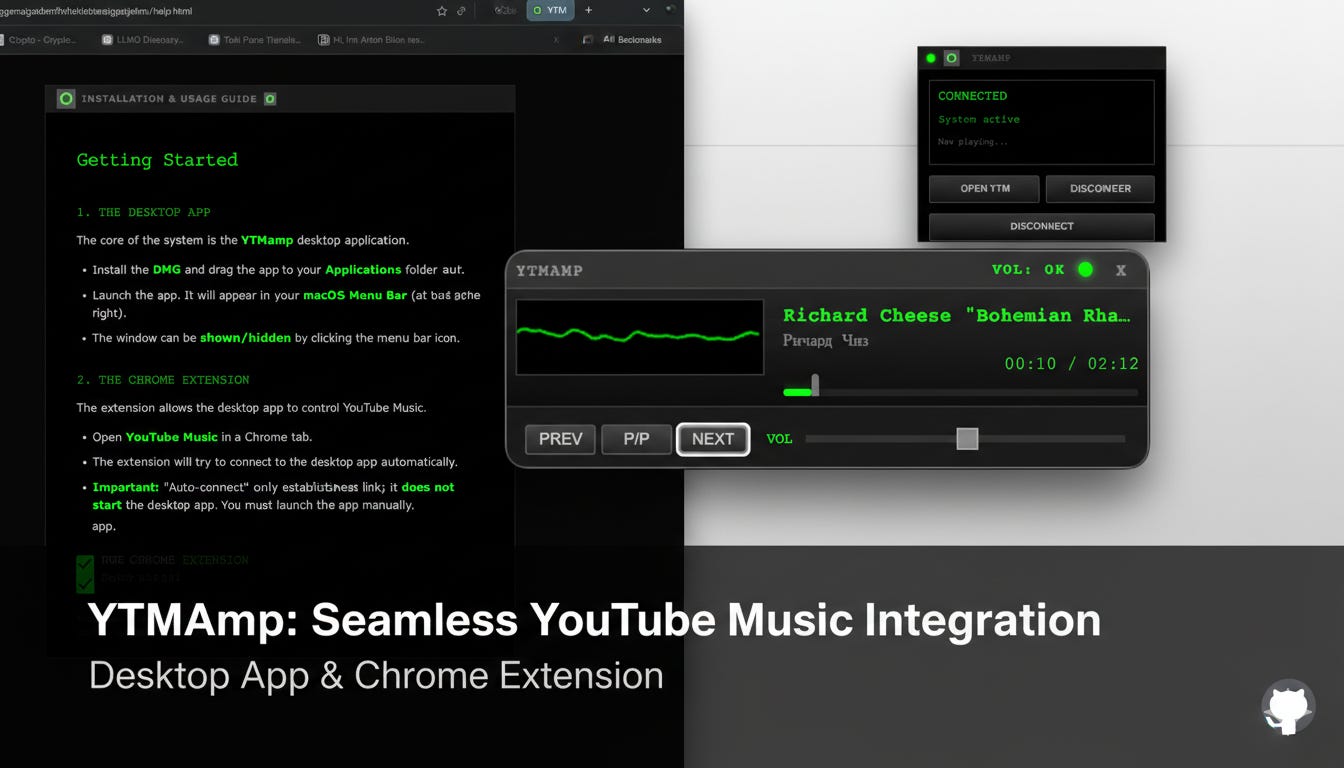
Task: Click green status dot in extension popup
Action: click(x=931, y=58)
